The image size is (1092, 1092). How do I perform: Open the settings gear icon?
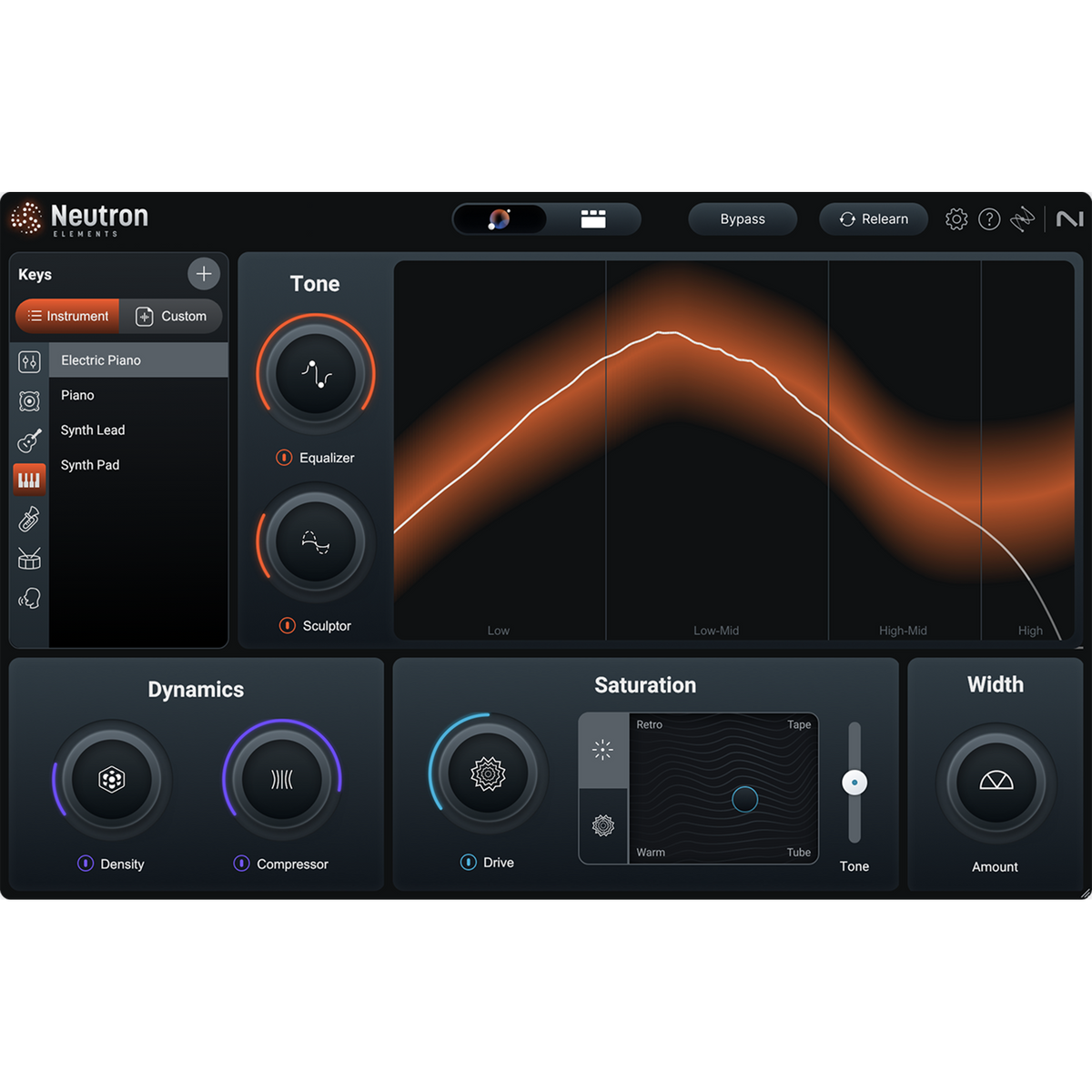(956, 219)
